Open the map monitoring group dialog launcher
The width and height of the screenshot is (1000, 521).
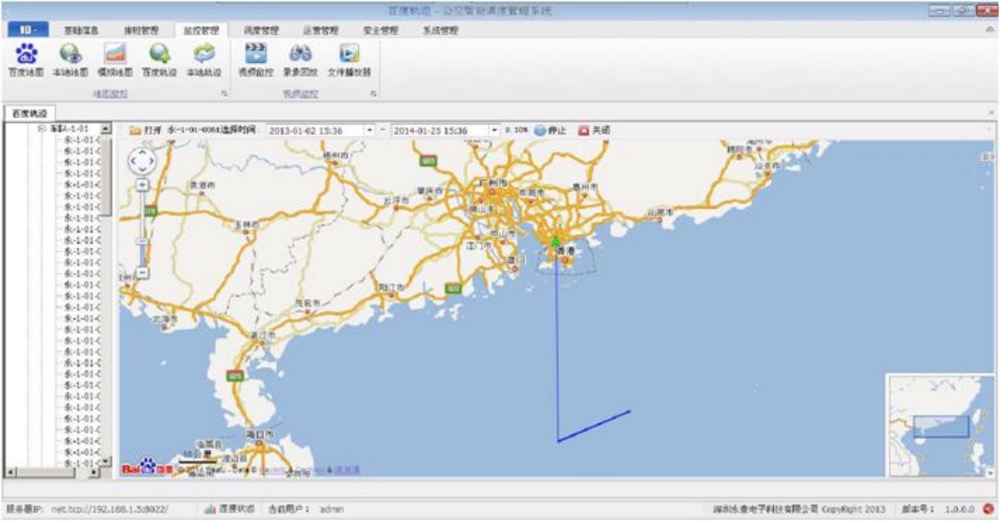[224, 94]
